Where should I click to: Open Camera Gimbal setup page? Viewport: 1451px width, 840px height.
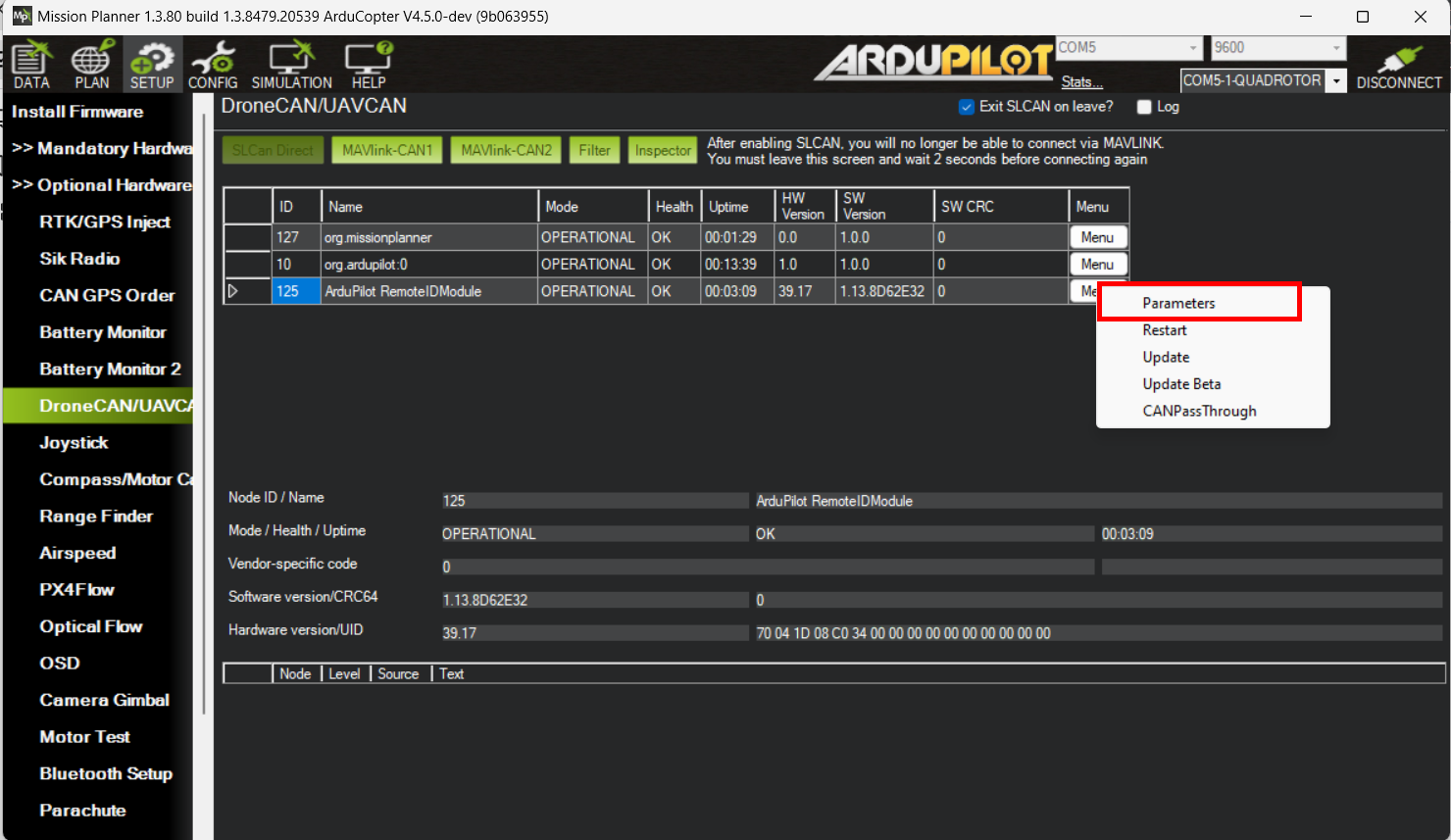pyautogui.click(x=104, y=700)
